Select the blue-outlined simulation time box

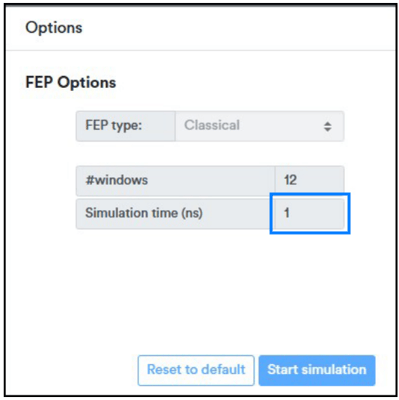click(310, 213)
